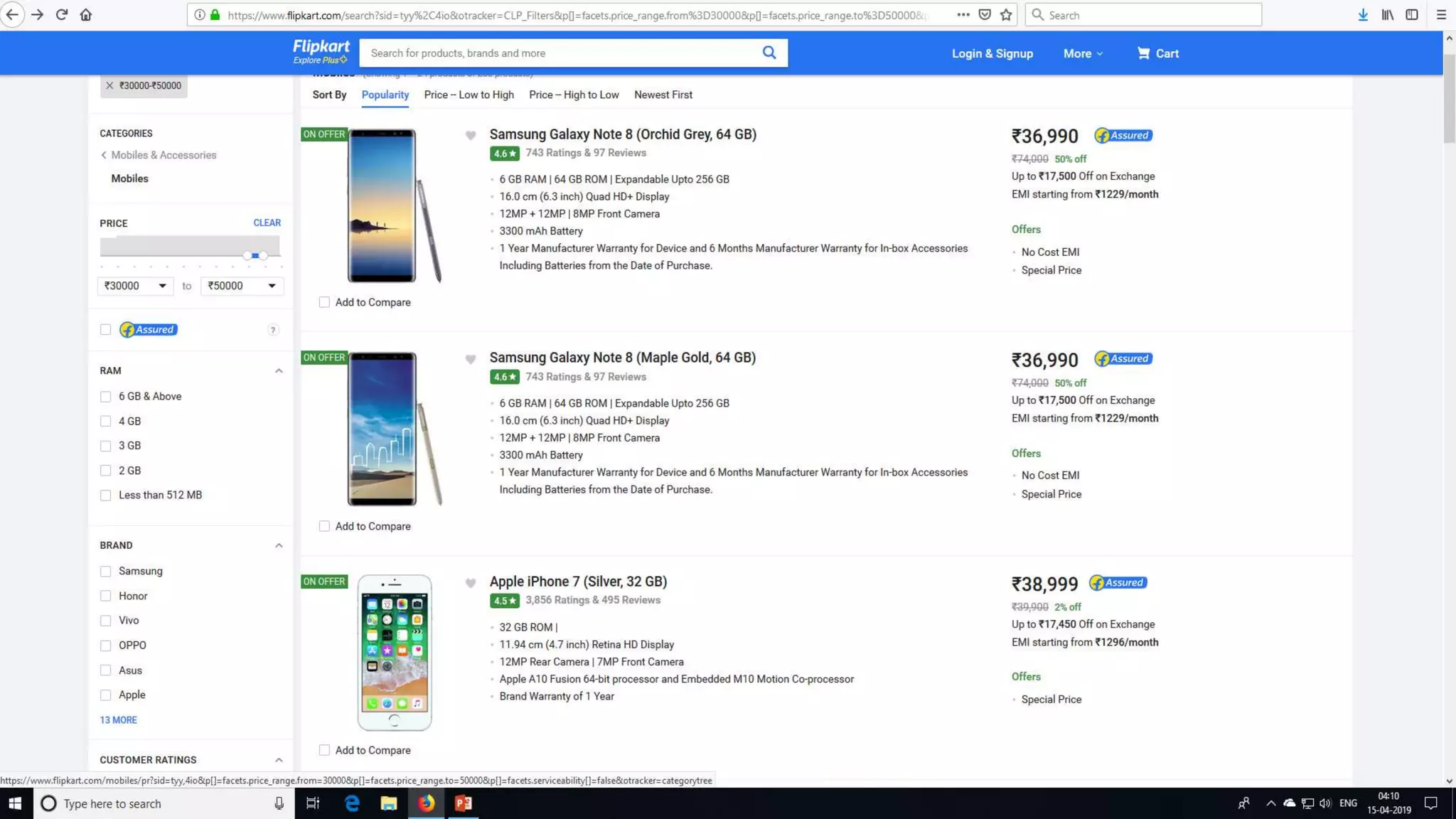Open the minimum price ₹30000 dropdown
The height and width of the screenshot is (819, 1456).
click(x=134, y=286)
